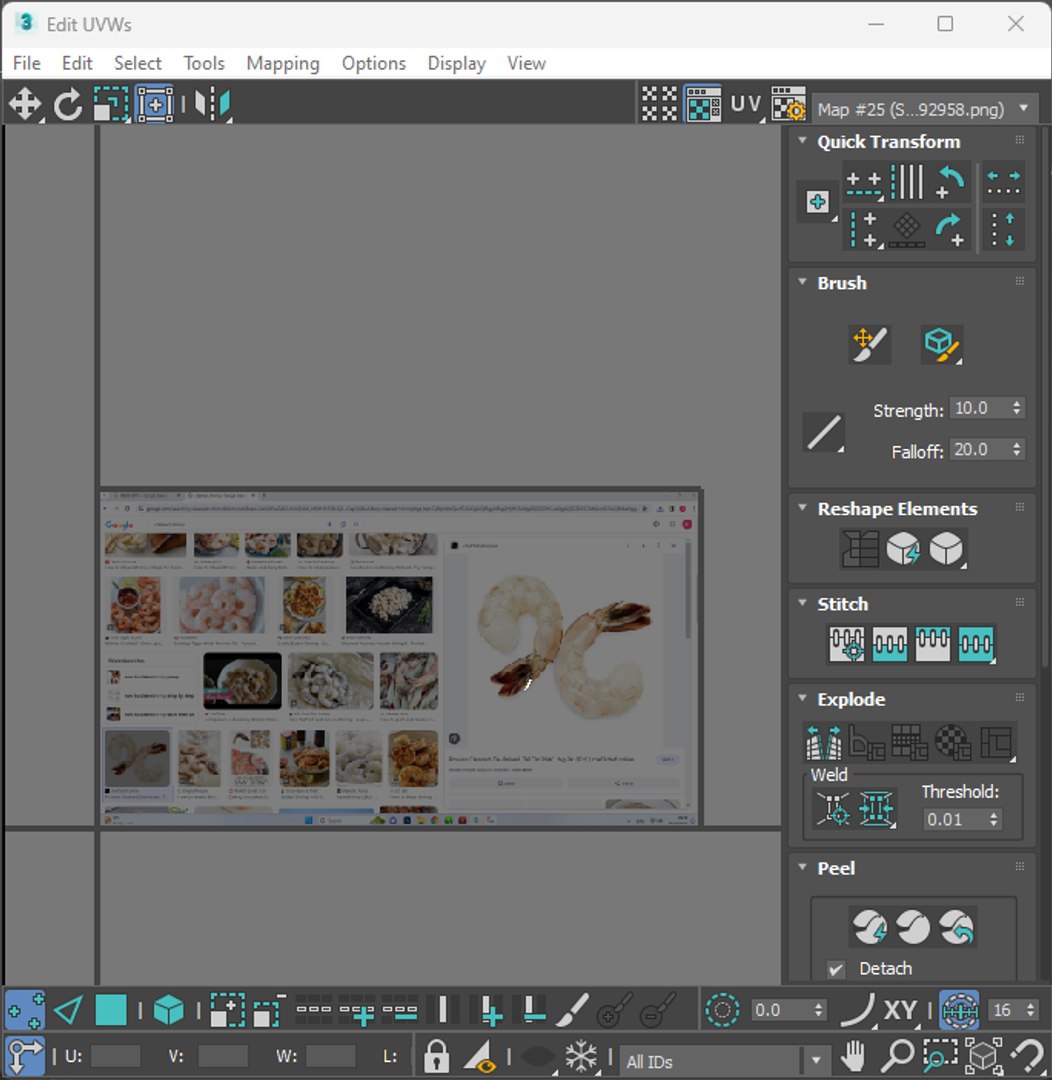
Task: Collapse the Reshape Elements rollout
Action: coord(802,508)
